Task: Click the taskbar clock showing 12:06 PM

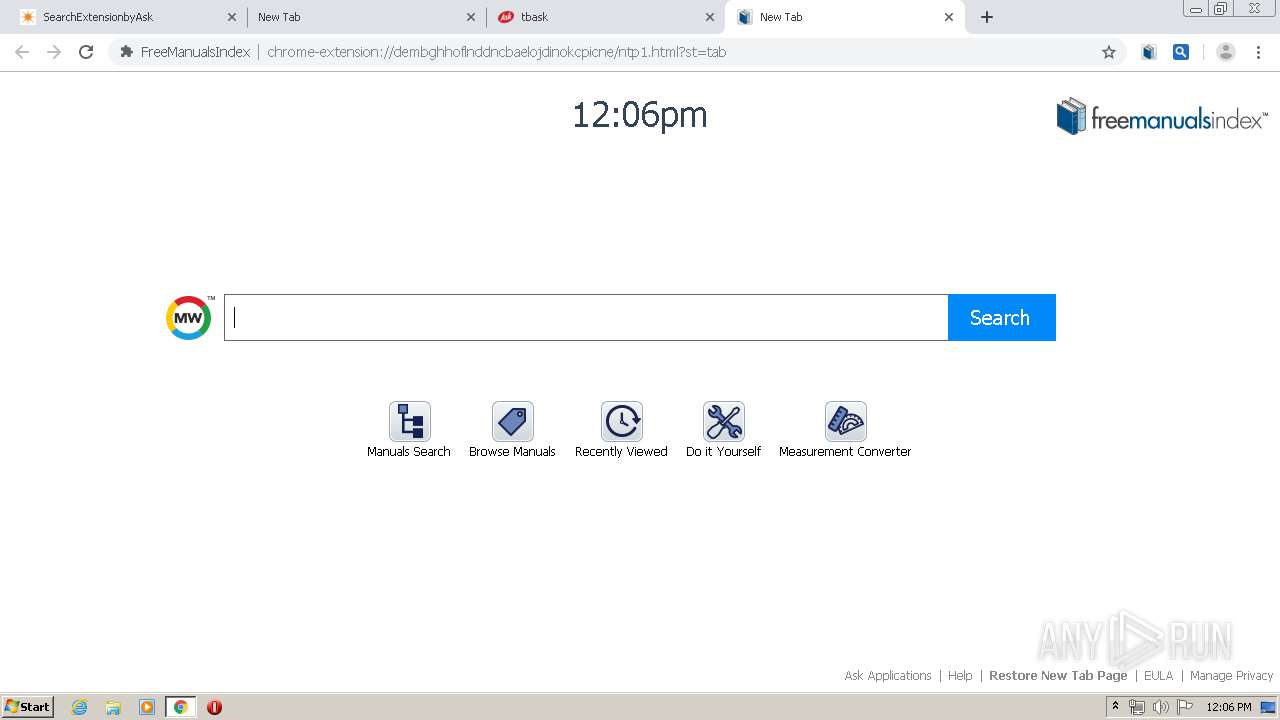Action: tap(1229, 707)
